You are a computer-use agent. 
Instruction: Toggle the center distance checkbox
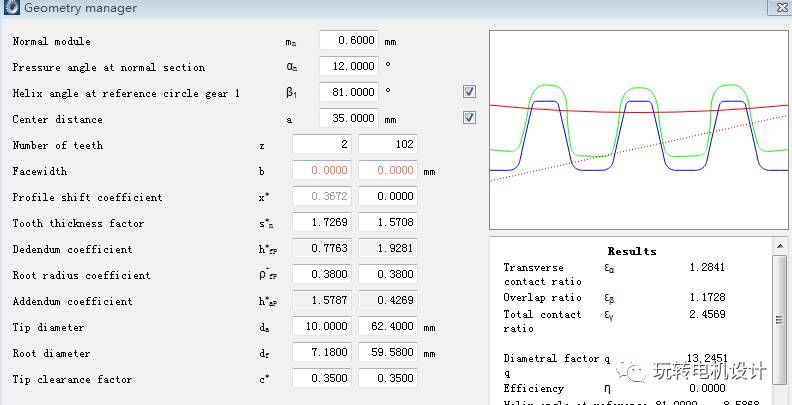pyautogui.click(x=469, y=118)
